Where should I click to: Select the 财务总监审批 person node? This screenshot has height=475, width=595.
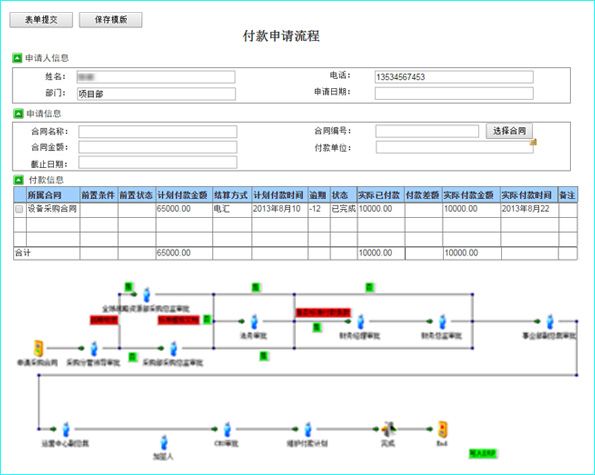442,322
